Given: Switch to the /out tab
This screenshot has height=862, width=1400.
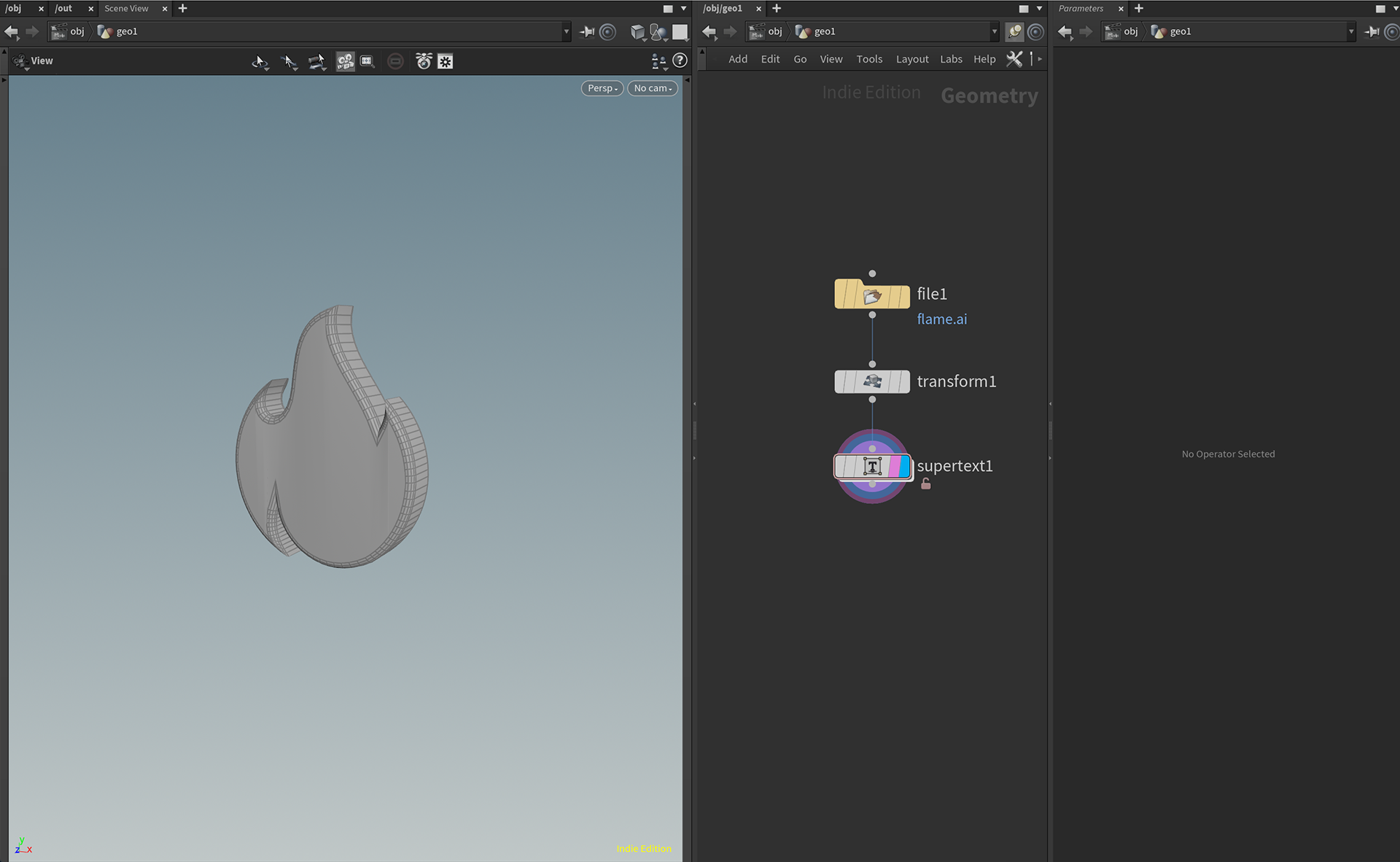Looking at the screenshot, I should (64, 9).
